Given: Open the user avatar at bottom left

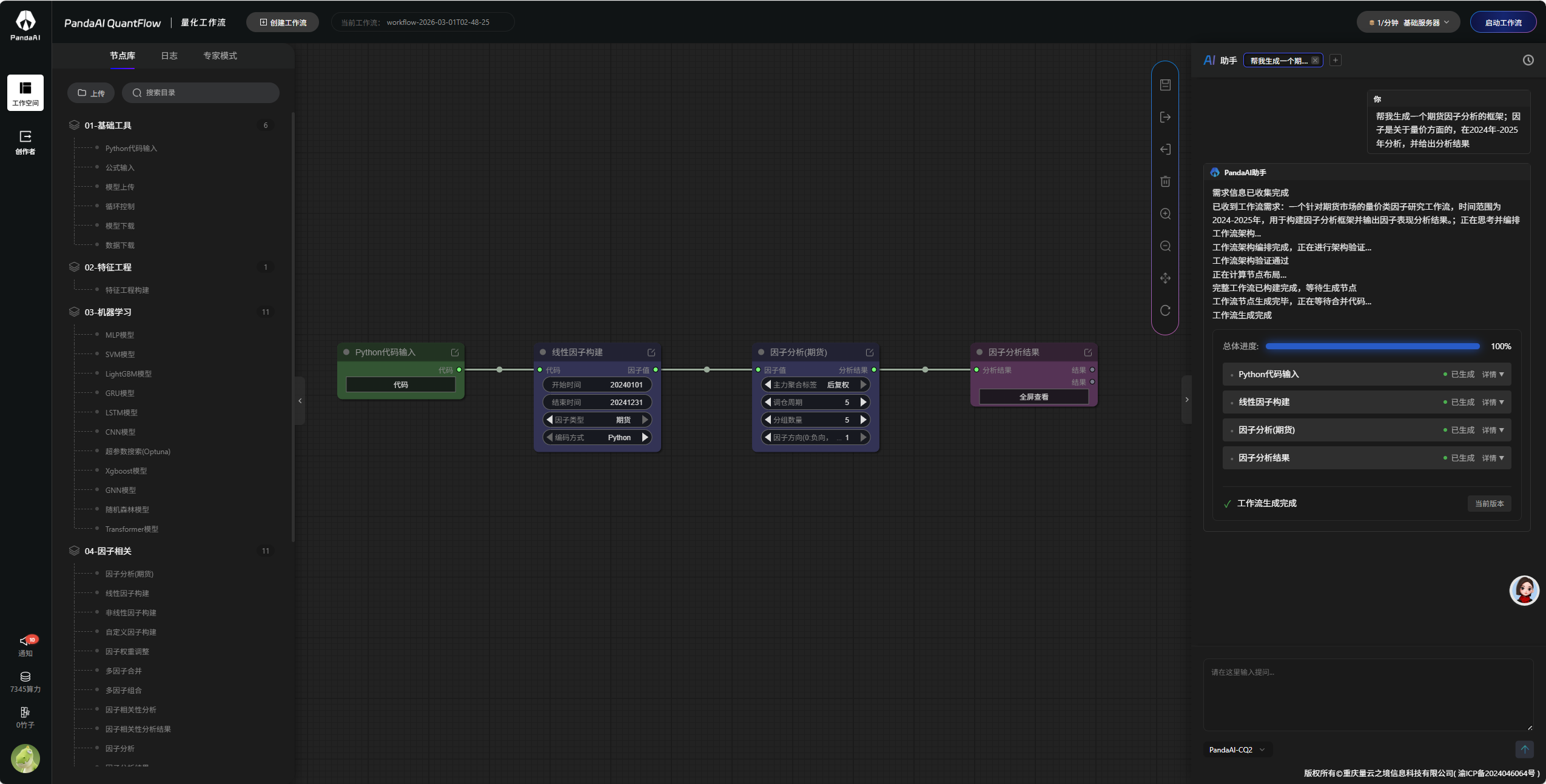Looking at the screenshot, I should tap(25, 758).
